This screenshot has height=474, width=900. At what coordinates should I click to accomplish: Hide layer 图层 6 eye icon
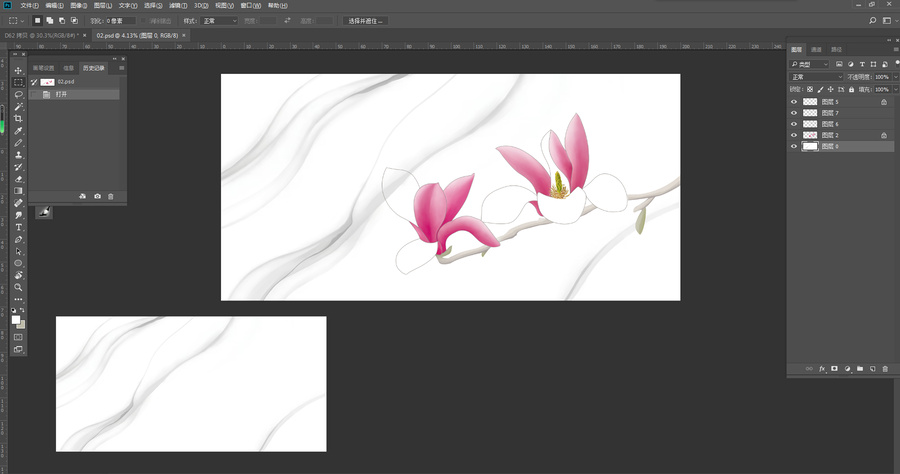(x=794, y=124)
